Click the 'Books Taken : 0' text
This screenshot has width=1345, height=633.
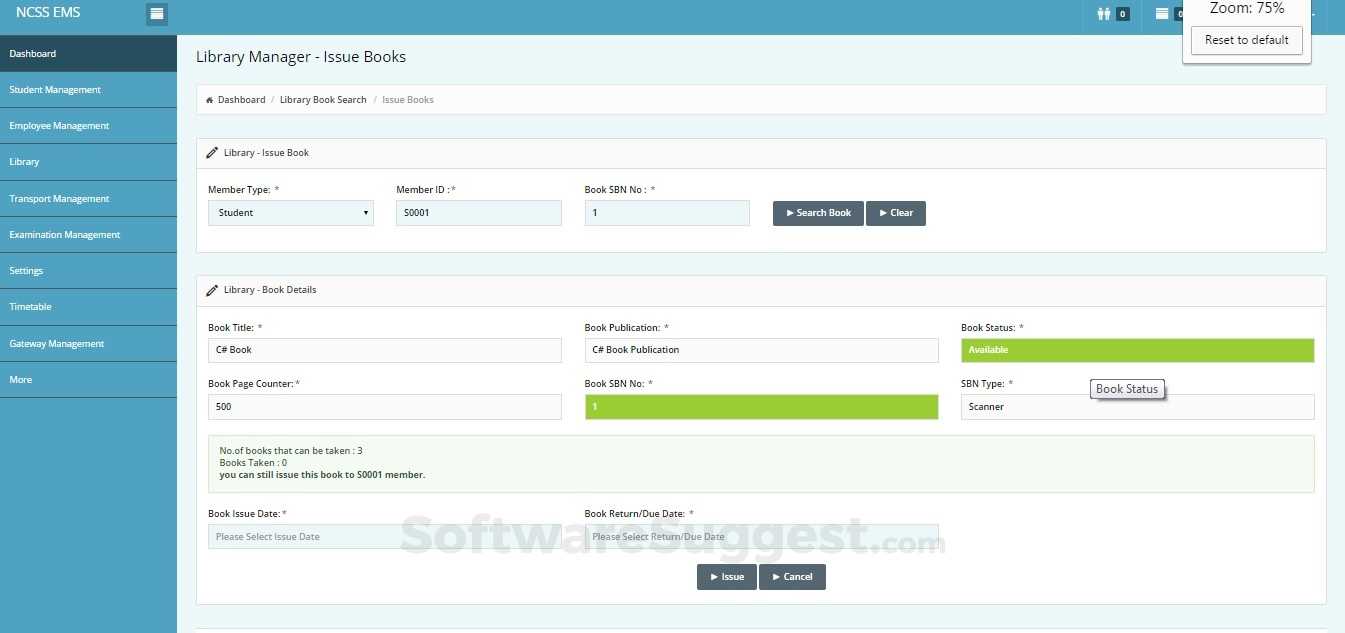point(253,463)
